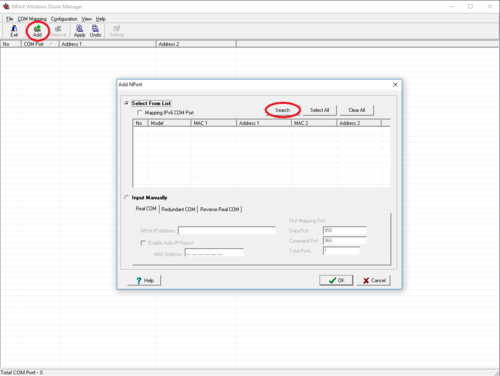500x376 pixels.
Task: Click the MAC Address input field
Action: (x=214, y=253)
